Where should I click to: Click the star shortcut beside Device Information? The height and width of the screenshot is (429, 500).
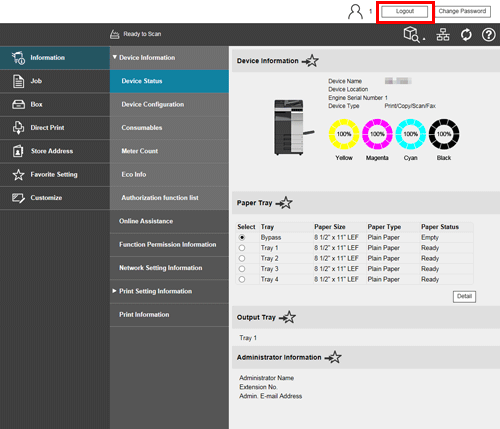(310, 61)
